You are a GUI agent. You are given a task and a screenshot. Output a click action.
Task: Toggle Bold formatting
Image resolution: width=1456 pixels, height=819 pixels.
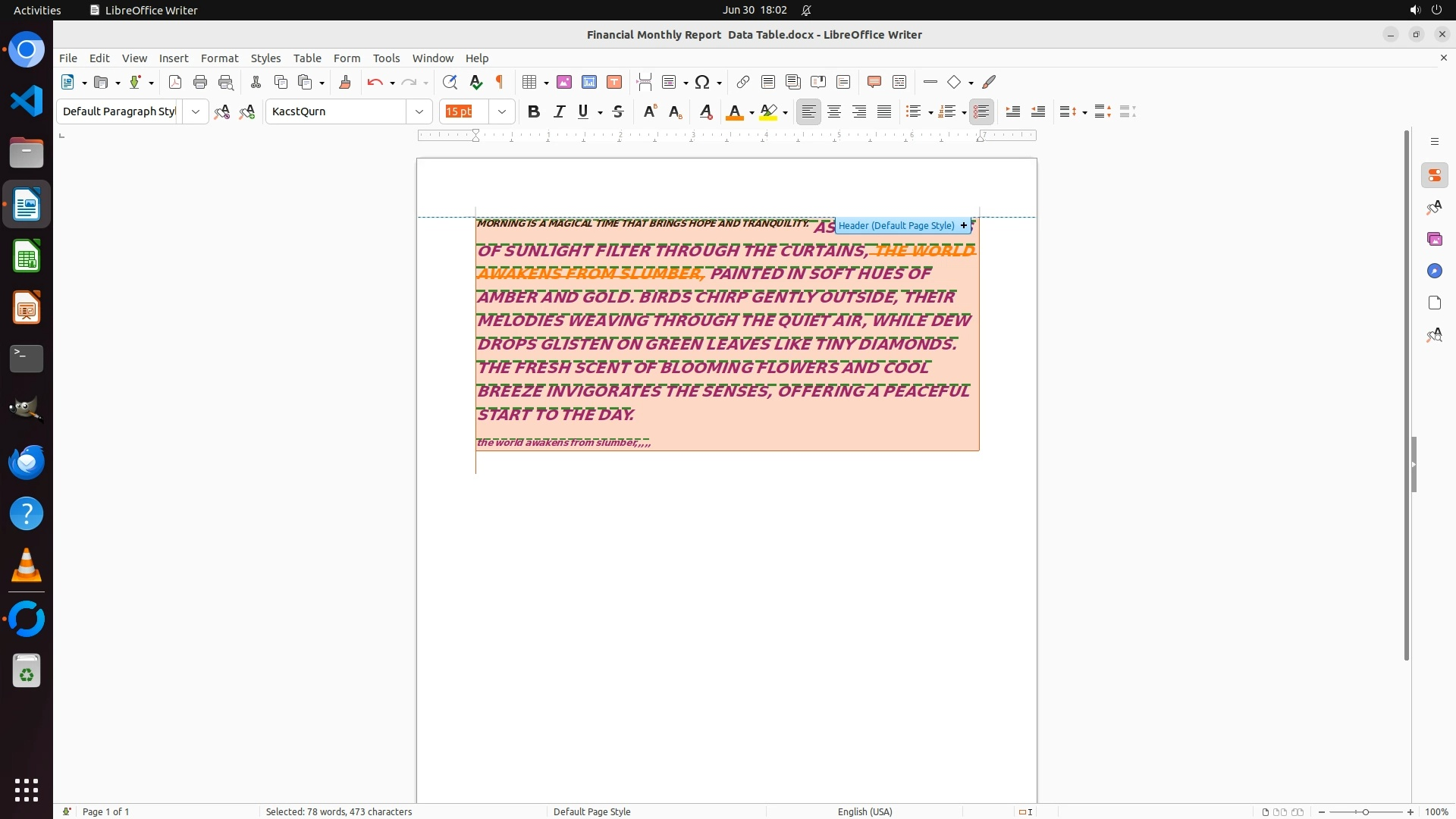pos(534,111)
